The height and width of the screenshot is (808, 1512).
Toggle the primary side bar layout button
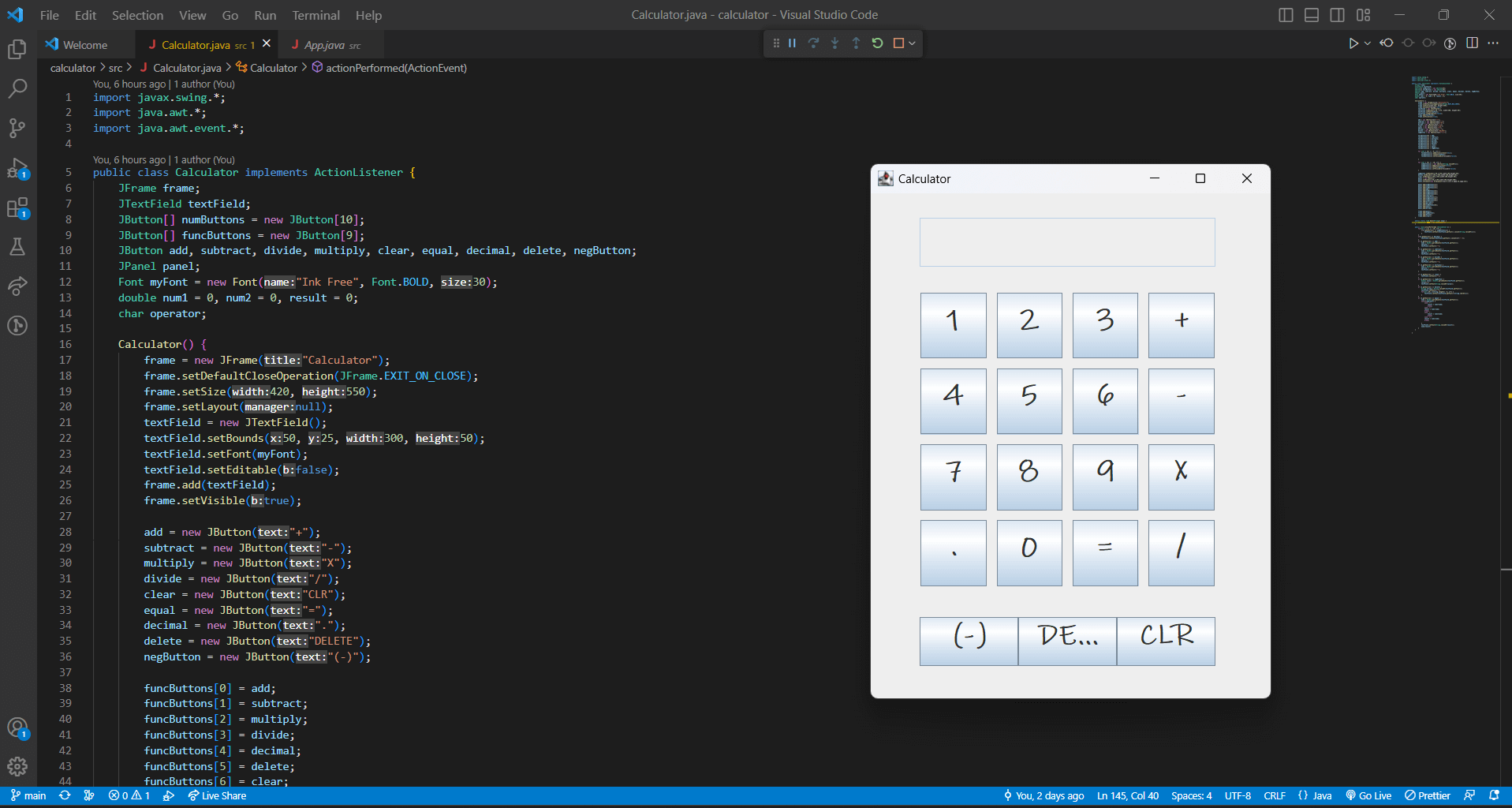(x=1286, y=15)
